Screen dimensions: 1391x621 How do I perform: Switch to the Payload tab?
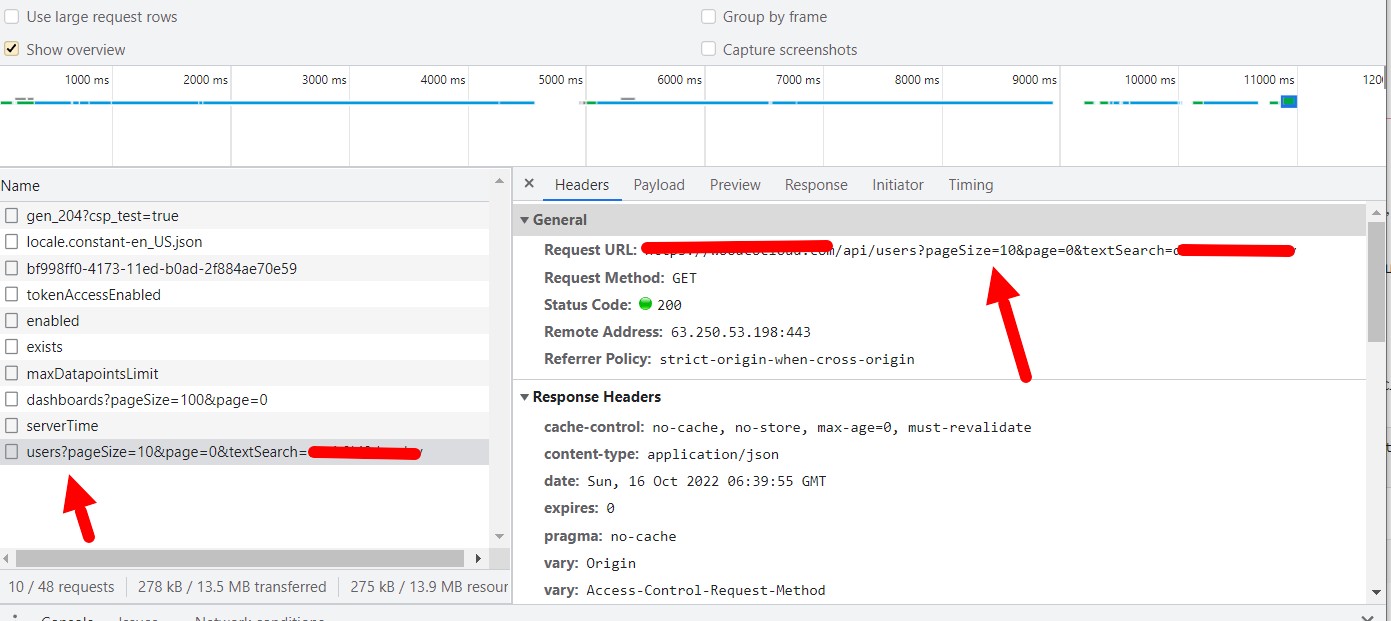[x=659, y=184]
